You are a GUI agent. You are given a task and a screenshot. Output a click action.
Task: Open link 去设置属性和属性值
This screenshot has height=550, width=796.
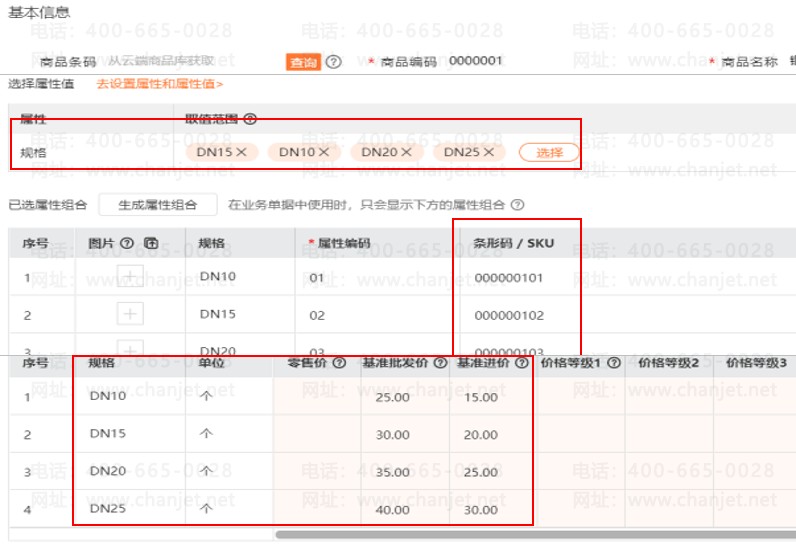[159, 84]
